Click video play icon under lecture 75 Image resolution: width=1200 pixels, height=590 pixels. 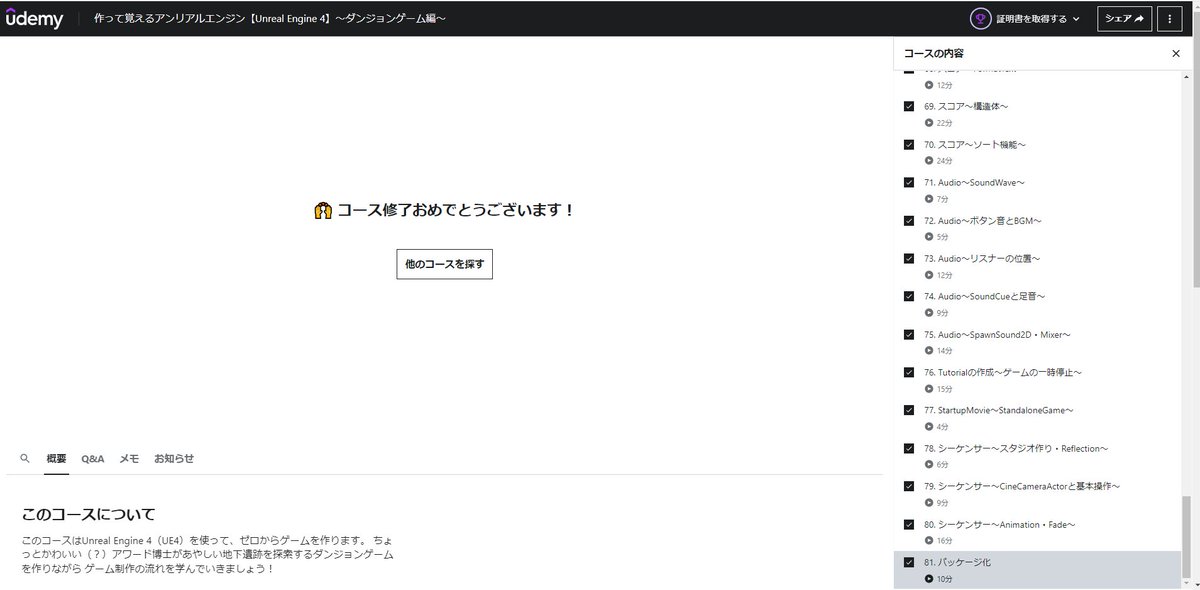point(929,351)
